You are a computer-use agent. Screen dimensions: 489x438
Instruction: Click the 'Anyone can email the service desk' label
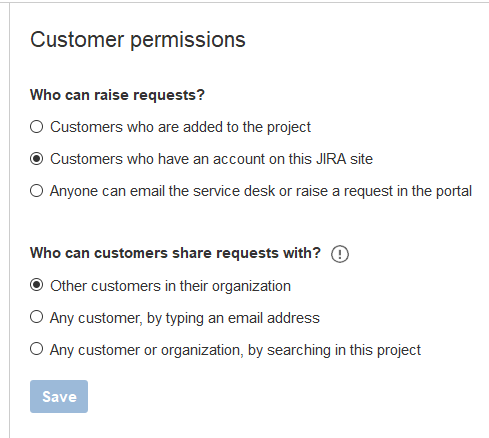[261, 191]
